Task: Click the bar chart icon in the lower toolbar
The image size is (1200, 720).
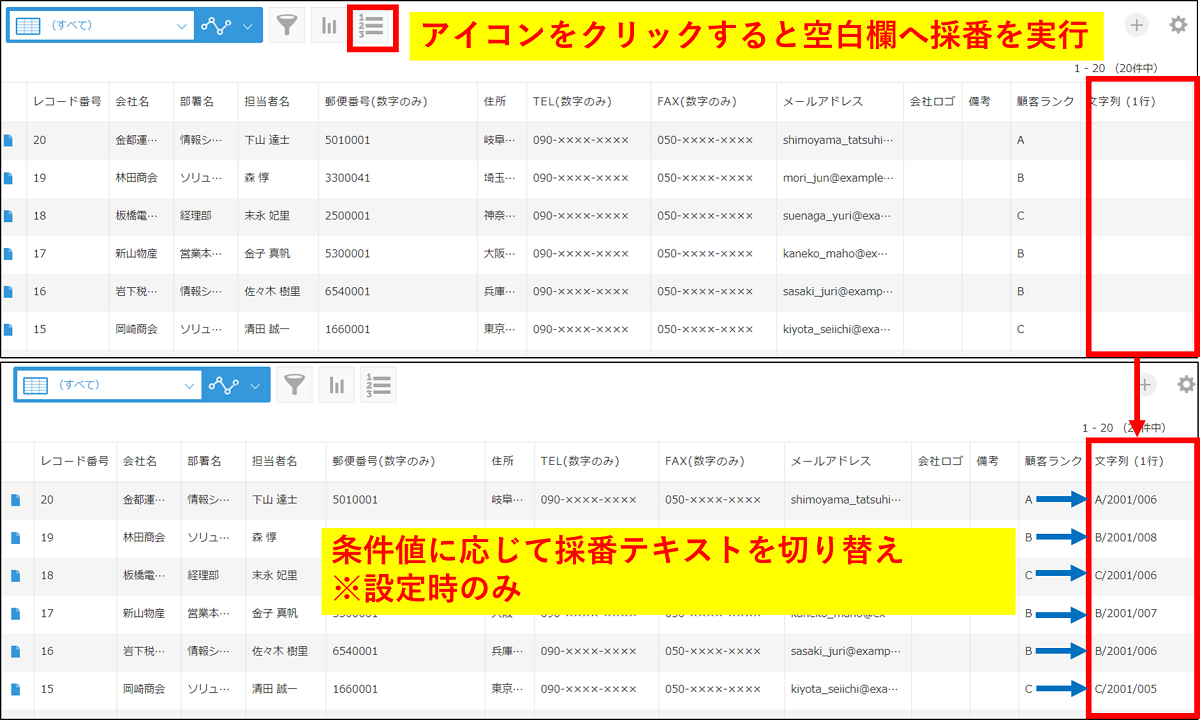Action: pos(336,383)
